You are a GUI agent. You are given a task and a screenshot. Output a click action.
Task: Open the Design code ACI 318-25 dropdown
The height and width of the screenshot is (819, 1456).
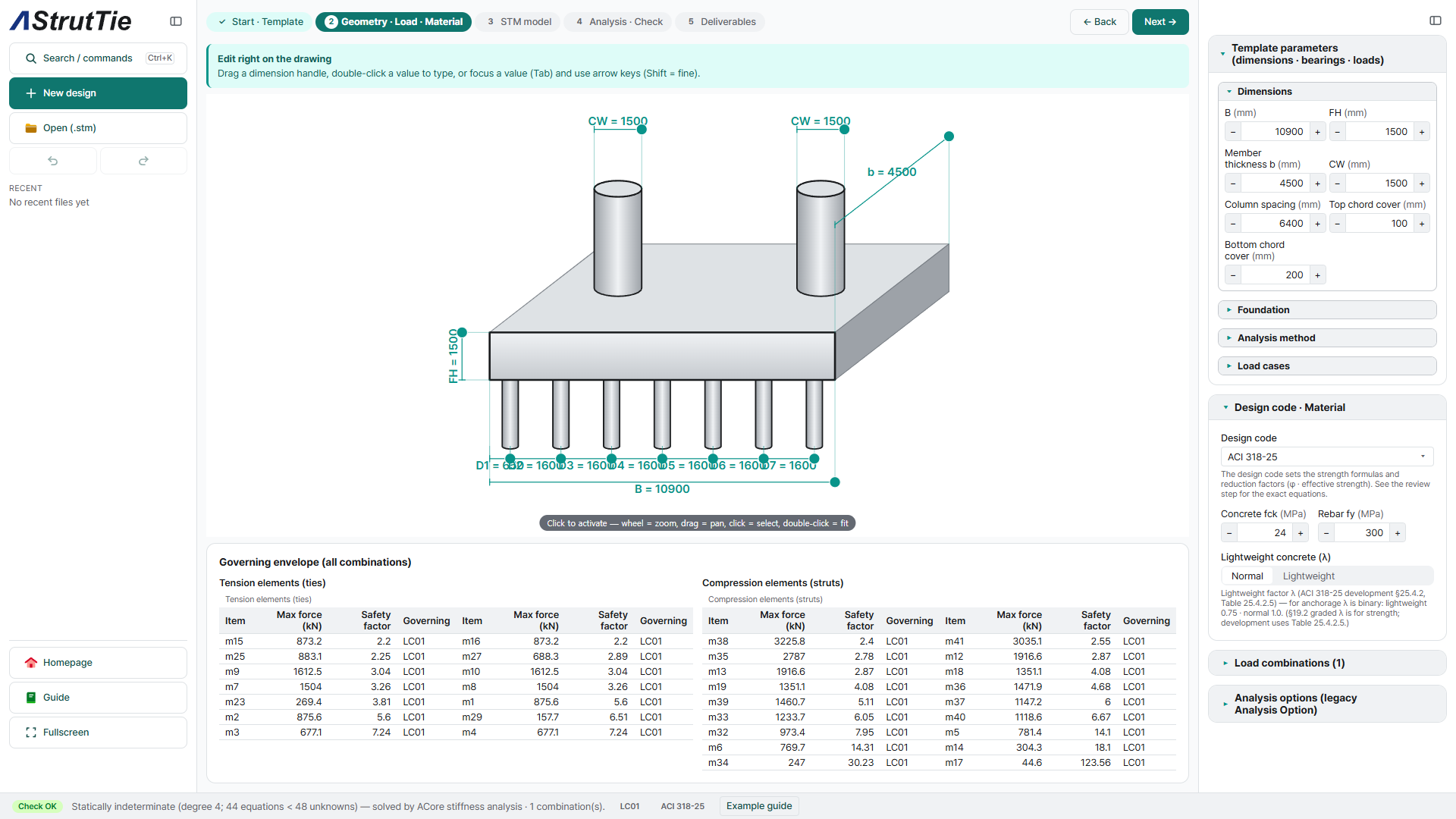coord(1327,457)
